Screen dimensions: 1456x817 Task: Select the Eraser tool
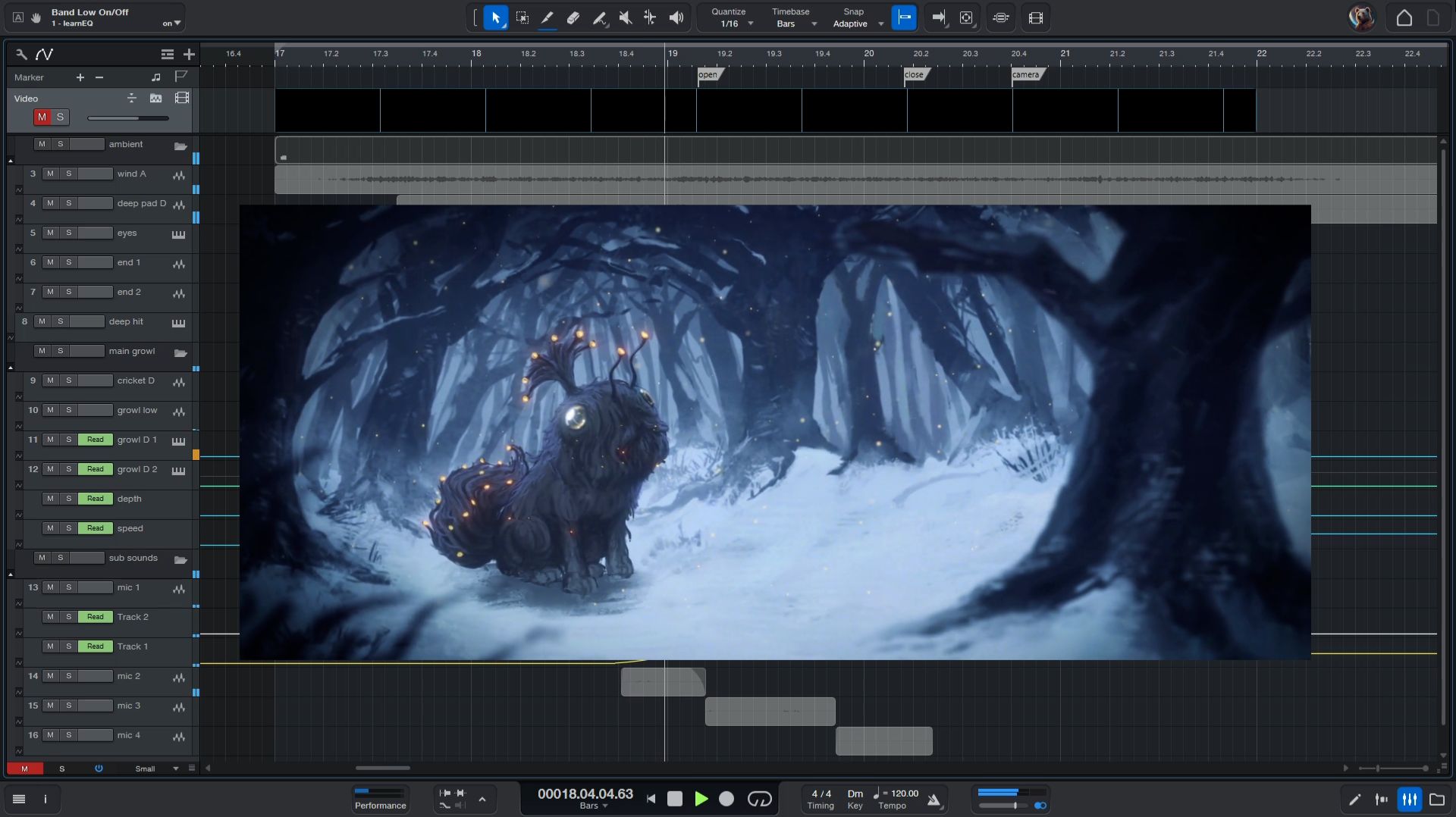[573, 17]
